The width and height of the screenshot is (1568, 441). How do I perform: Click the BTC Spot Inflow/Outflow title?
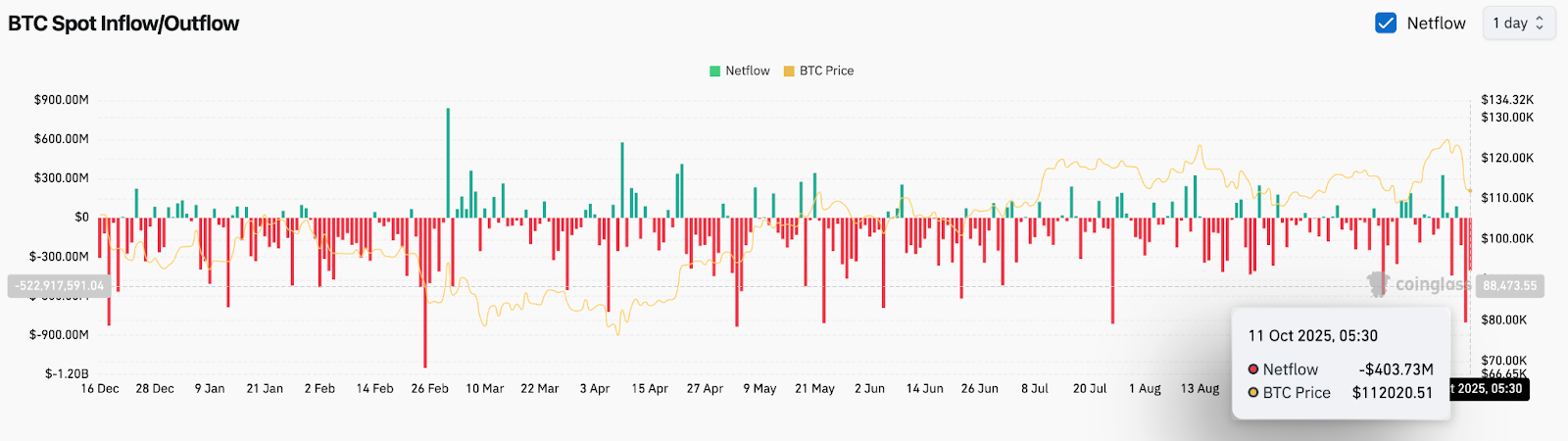pyautogui.click(x=123, y=24)
